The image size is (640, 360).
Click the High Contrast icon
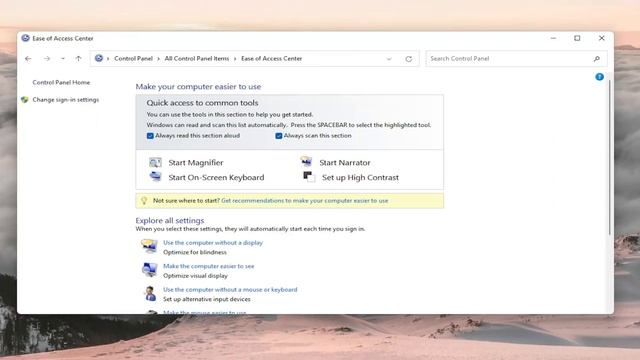[x=309, y=177]
